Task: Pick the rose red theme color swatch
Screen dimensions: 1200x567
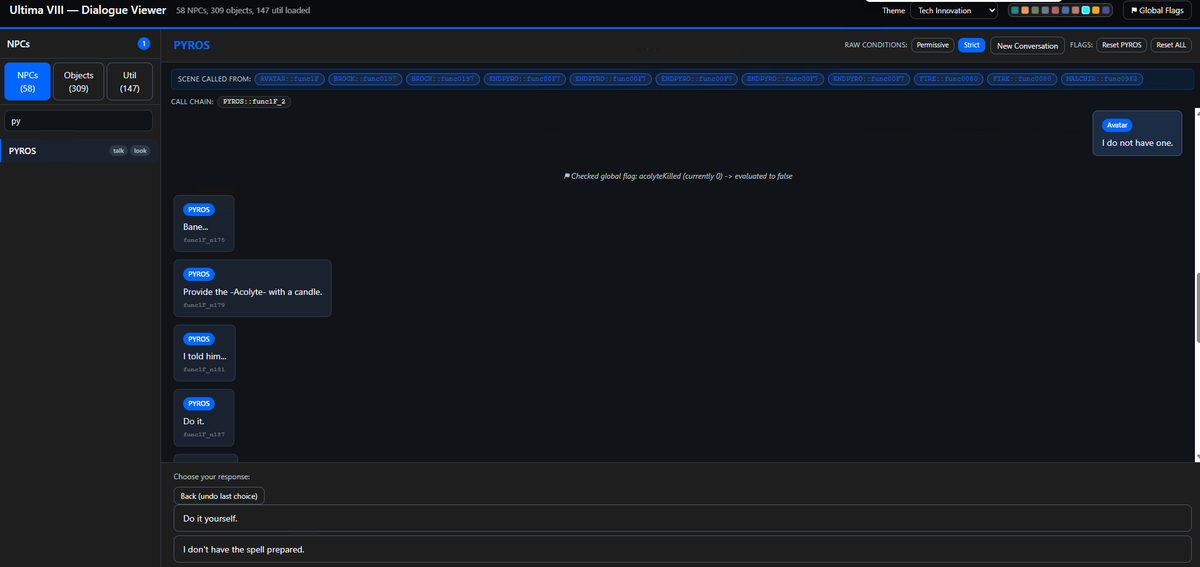Action: point(1056,10)
